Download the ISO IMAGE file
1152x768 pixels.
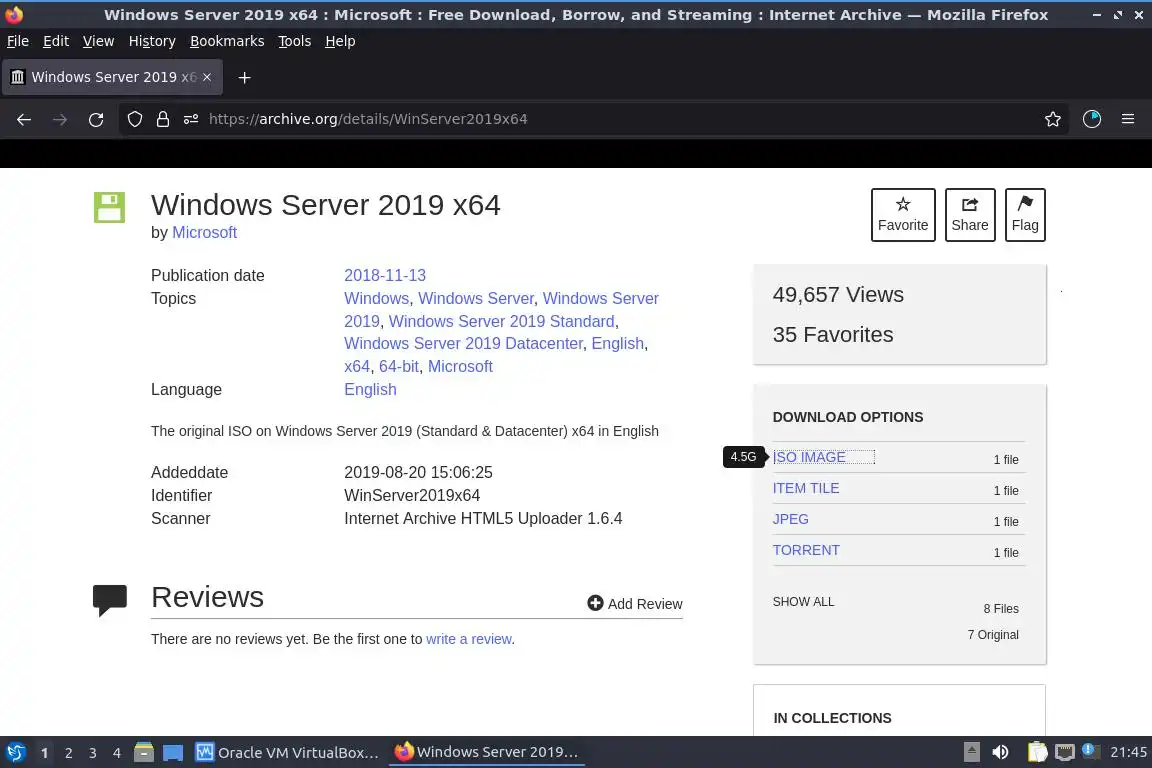[x=809, y=457]
